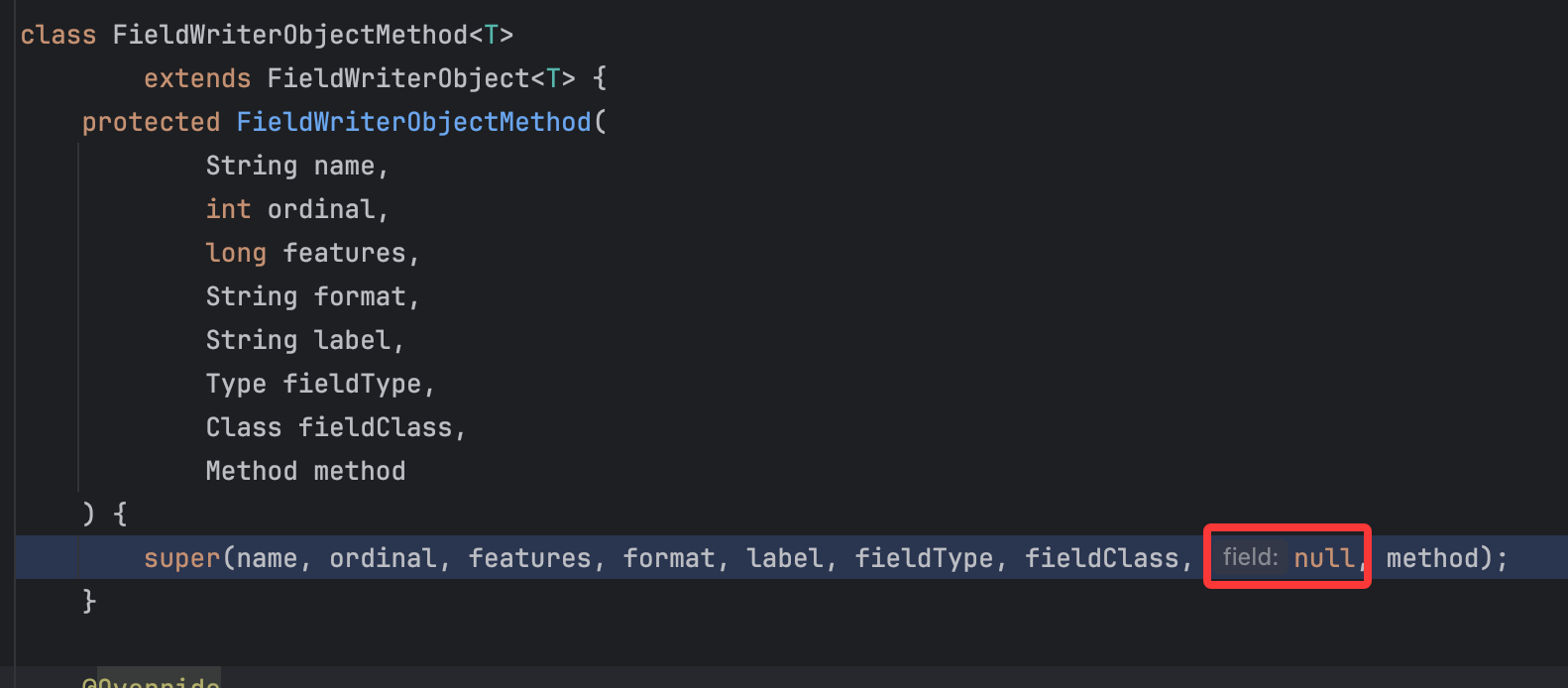
Task: Click the protected modifier keyword
Action: pyautogui.click(x=151, y=122)
